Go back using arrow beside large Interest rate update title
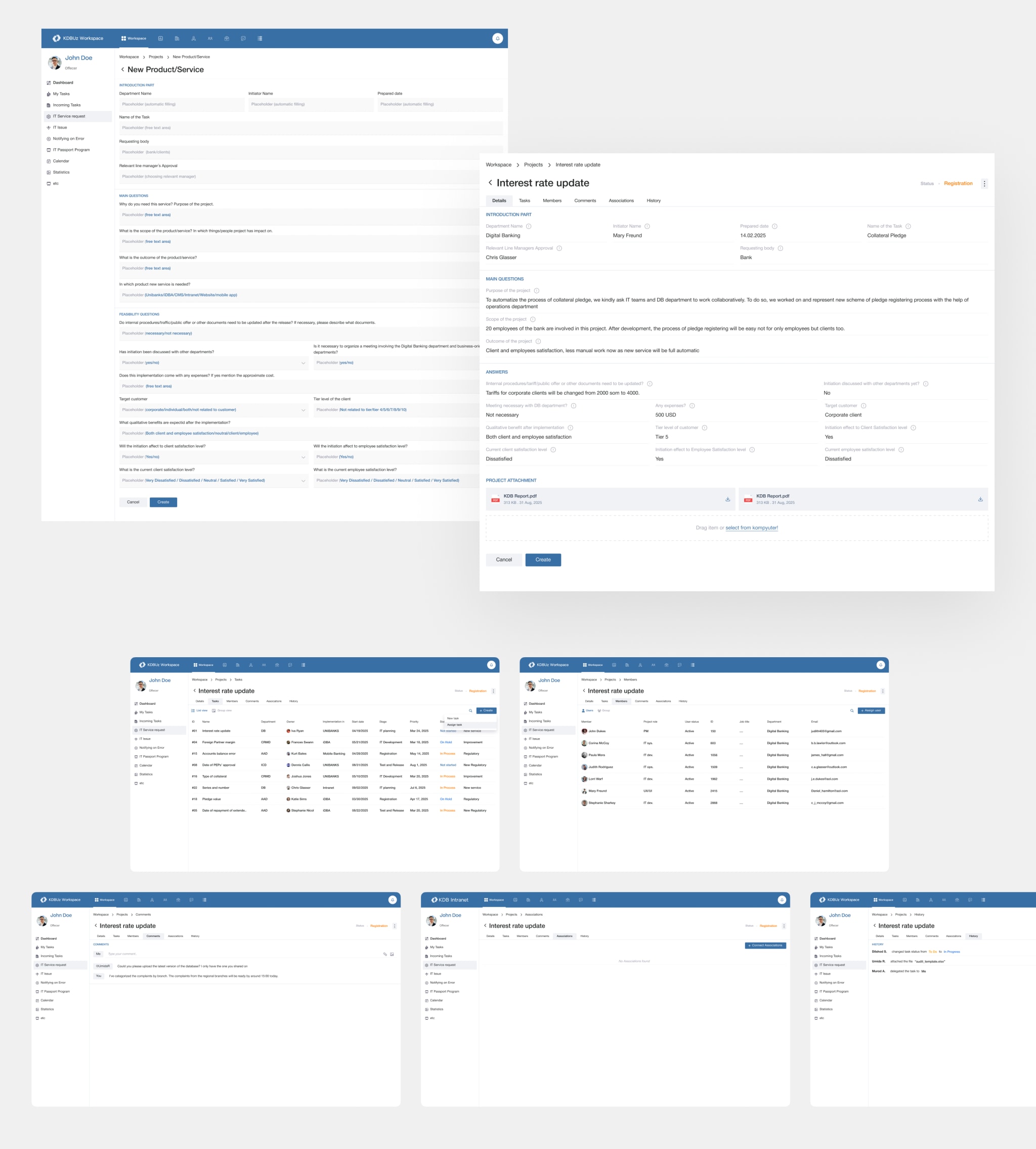 490,183
